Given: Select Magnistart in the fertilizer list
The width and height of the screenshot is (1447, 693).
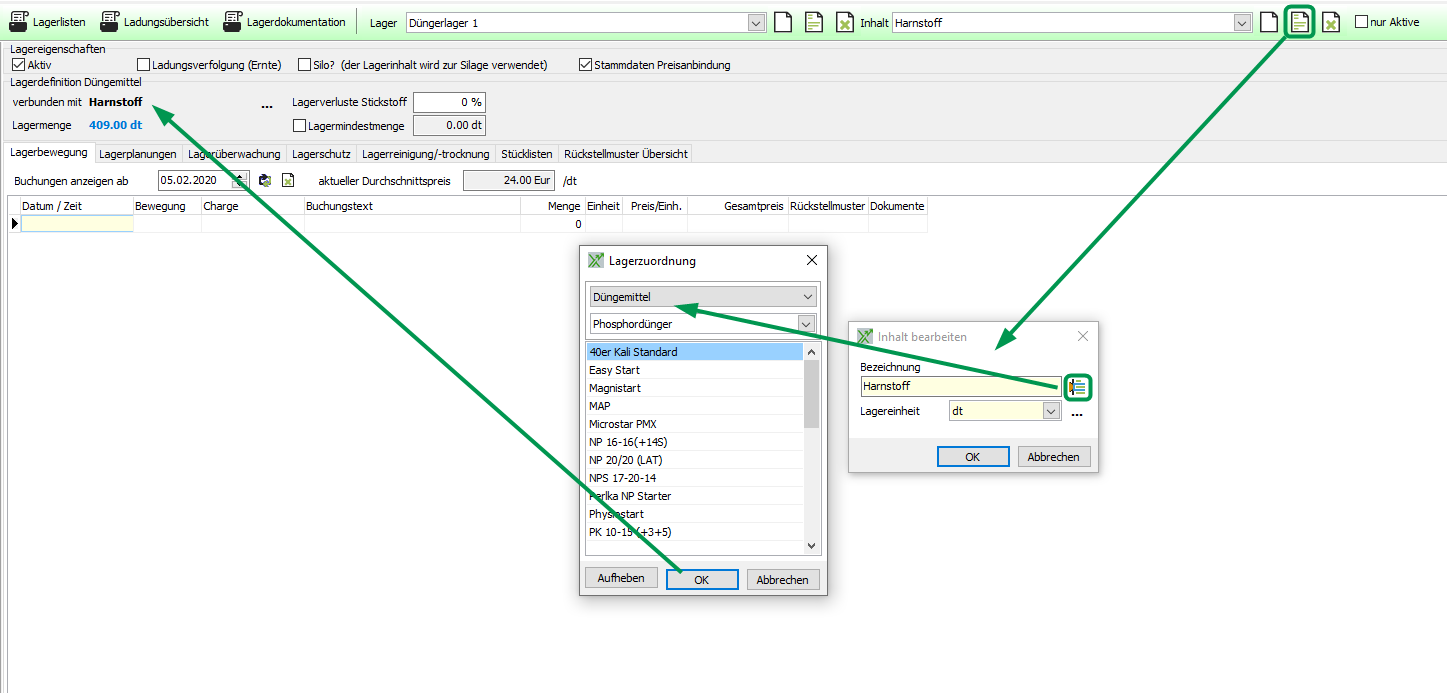Looking at the screenshot, I should 615,388.
